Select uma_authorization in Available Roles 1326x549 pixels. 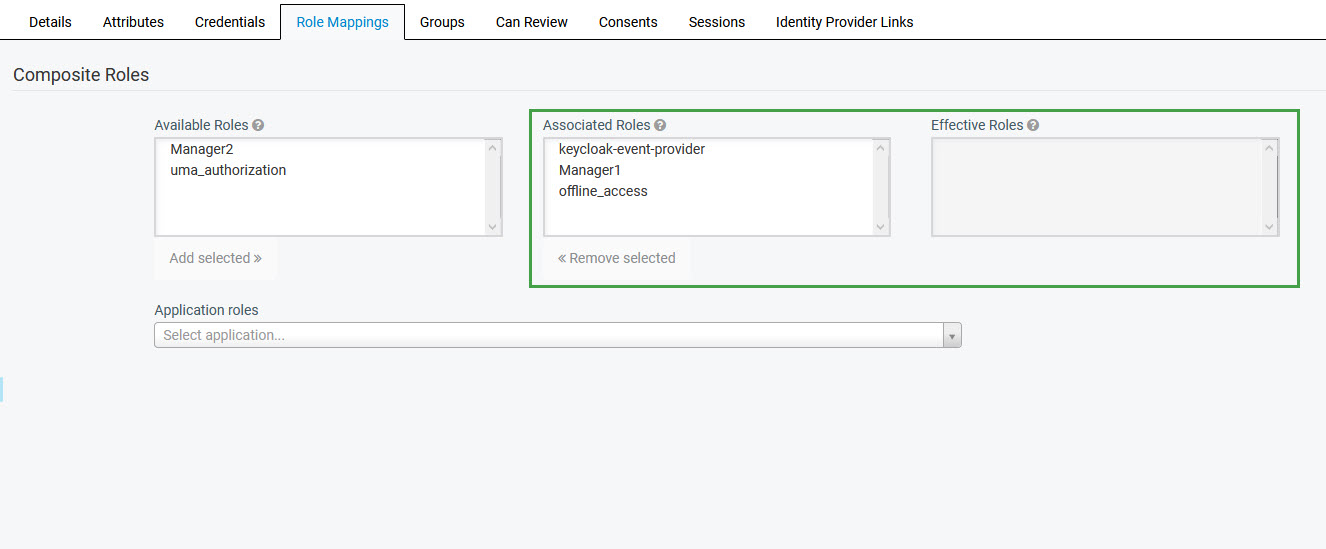tap(228, 170)
